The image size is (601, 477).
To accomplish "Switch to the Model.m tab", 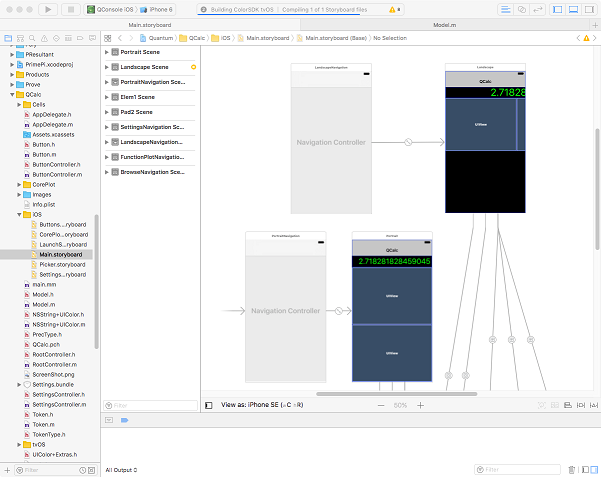I will tap(445, 25).
